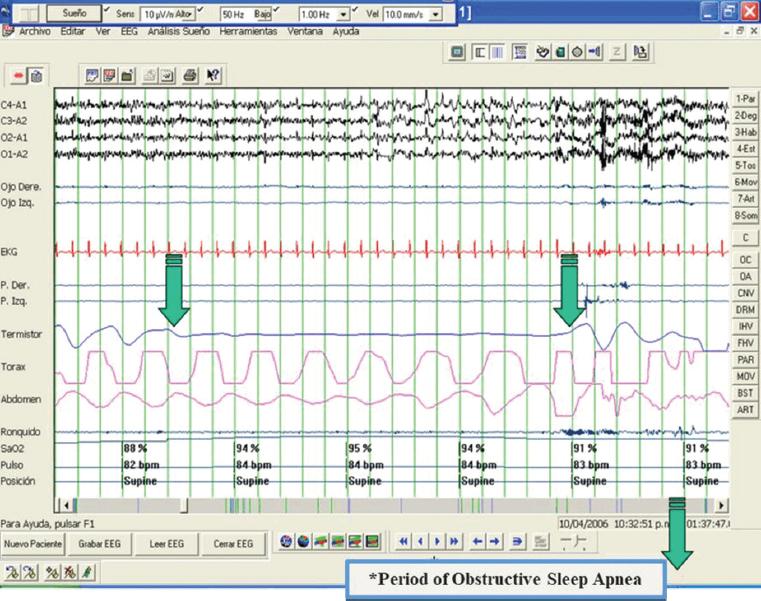Open the 1.00 Hz filter dropdown
This screenshot has height=601, width=761.
click(344, 16)
